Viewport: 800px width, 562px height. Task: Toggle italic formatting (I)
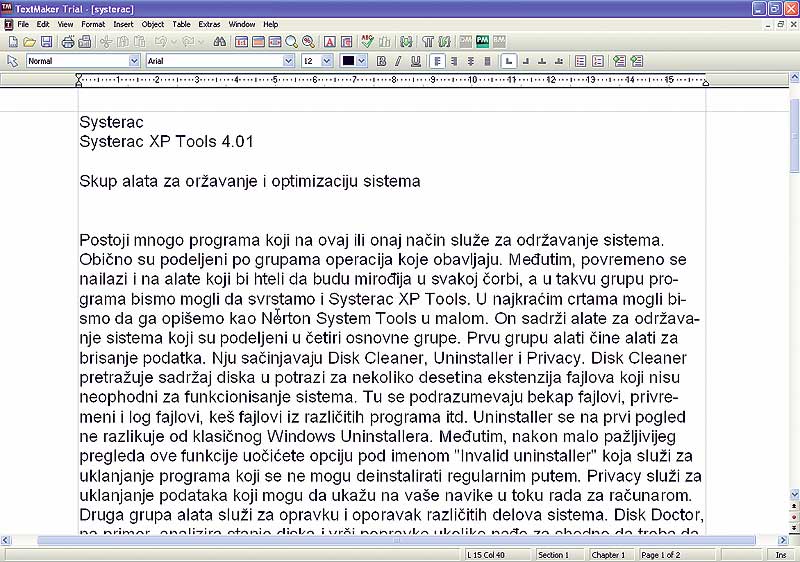[398, 61]
